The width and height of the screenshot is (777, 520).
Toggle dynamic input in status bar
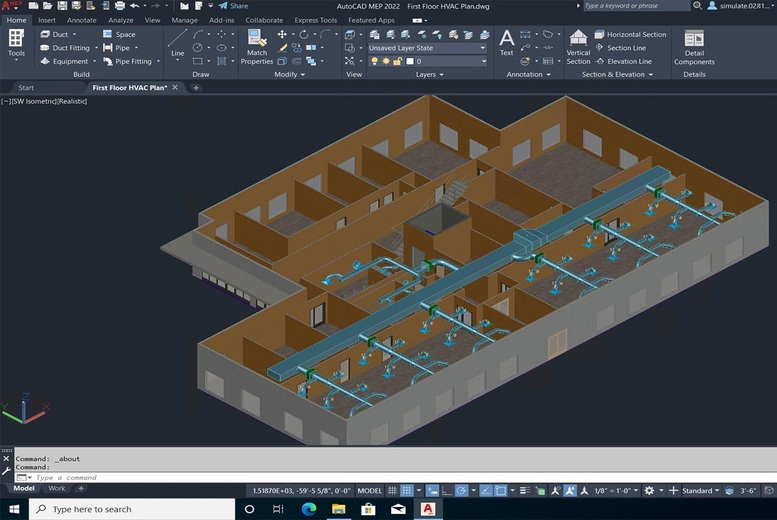point(432,491)
